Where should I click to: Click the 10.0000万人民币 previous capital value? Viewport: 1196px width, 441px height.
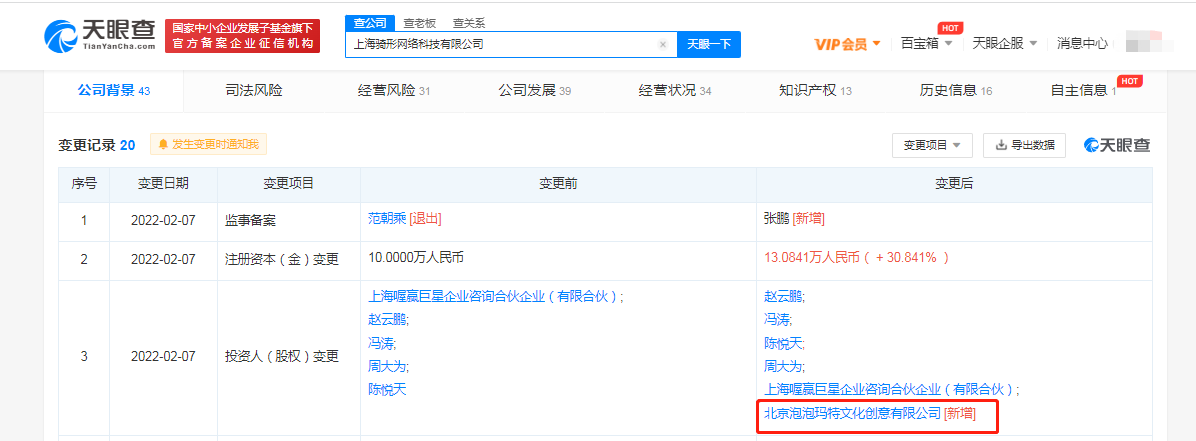416,258
